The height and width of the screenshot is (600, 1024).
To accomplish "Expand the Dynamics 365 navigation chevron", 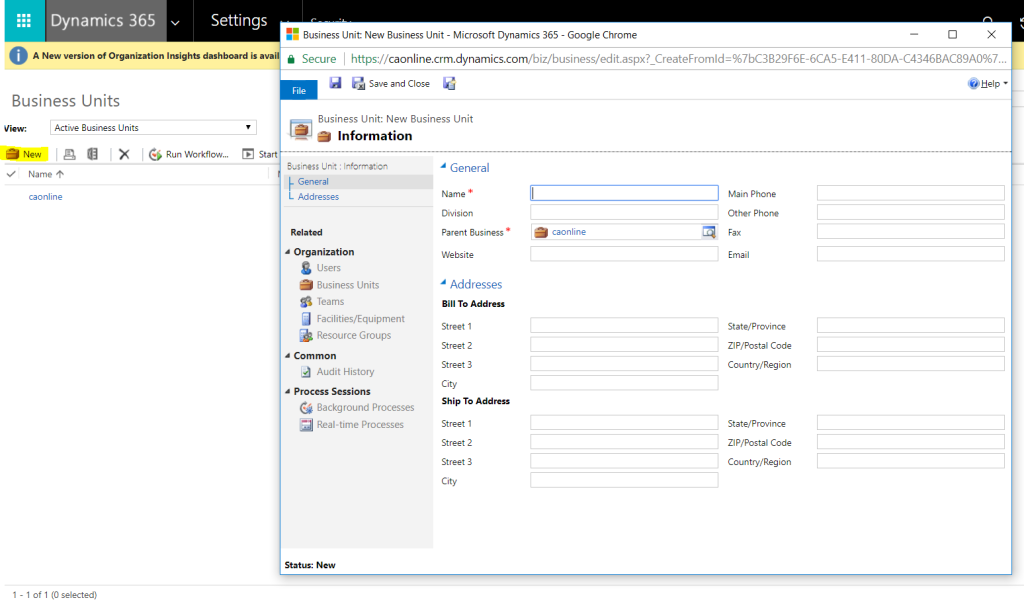I will [176, 22].
